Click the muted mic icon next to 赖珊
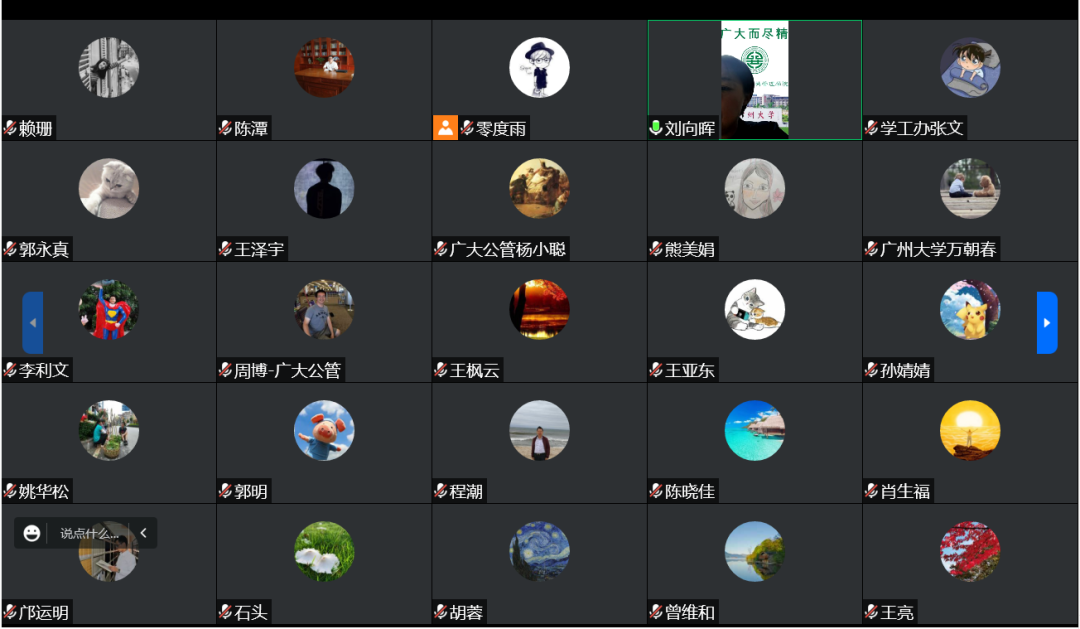 pyautogui.click(x=10, y=127)
